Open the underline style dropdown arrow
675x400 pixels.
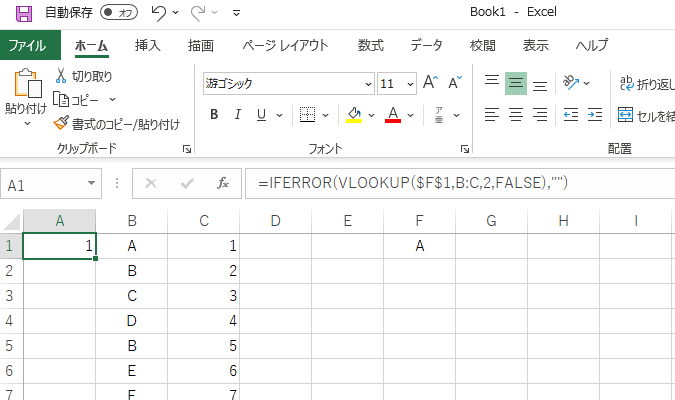coord(279,115)
